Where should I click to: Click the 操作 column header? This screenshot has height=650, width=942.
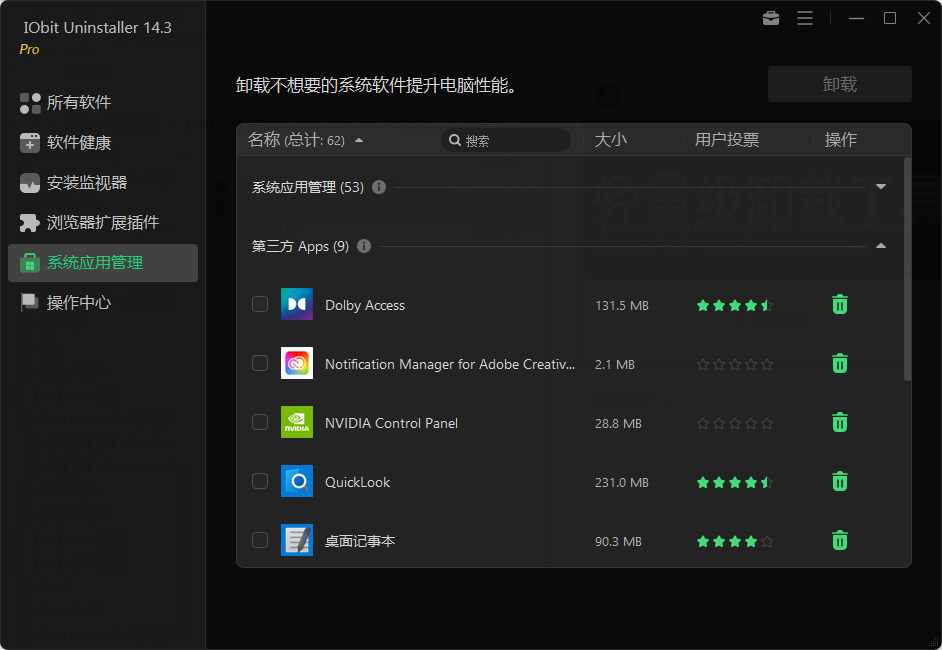[840, 140]
